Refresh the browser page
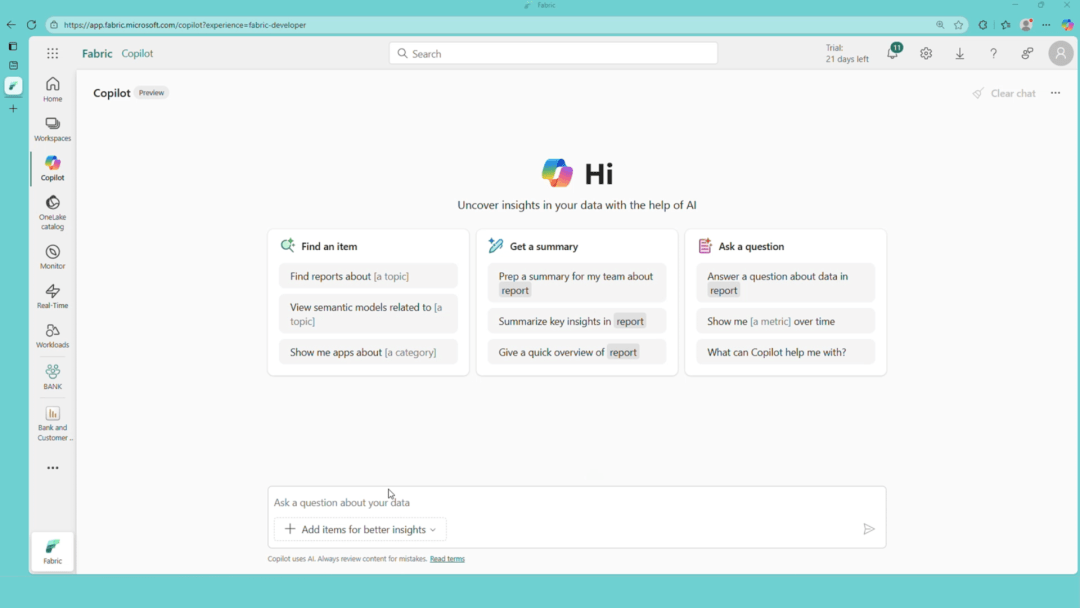Image resolution: width=1080 pixels, height=608 pixels. click(32, 25)
